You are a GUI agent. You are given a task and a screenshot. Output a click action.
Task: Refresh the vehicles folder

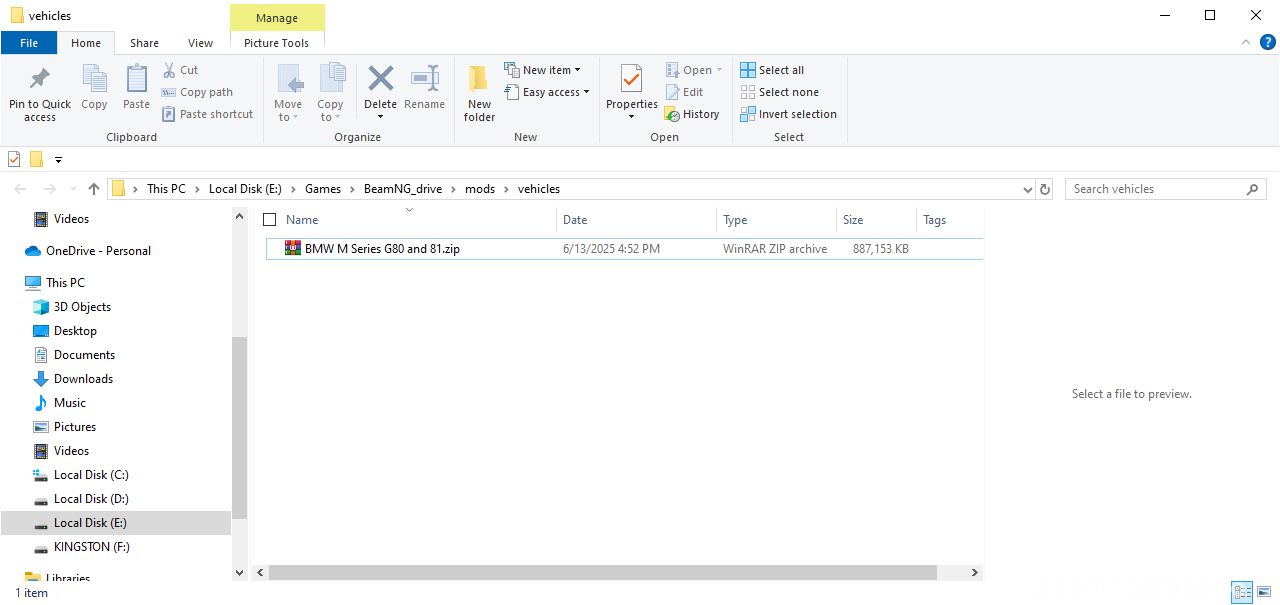pos(1045,189)
